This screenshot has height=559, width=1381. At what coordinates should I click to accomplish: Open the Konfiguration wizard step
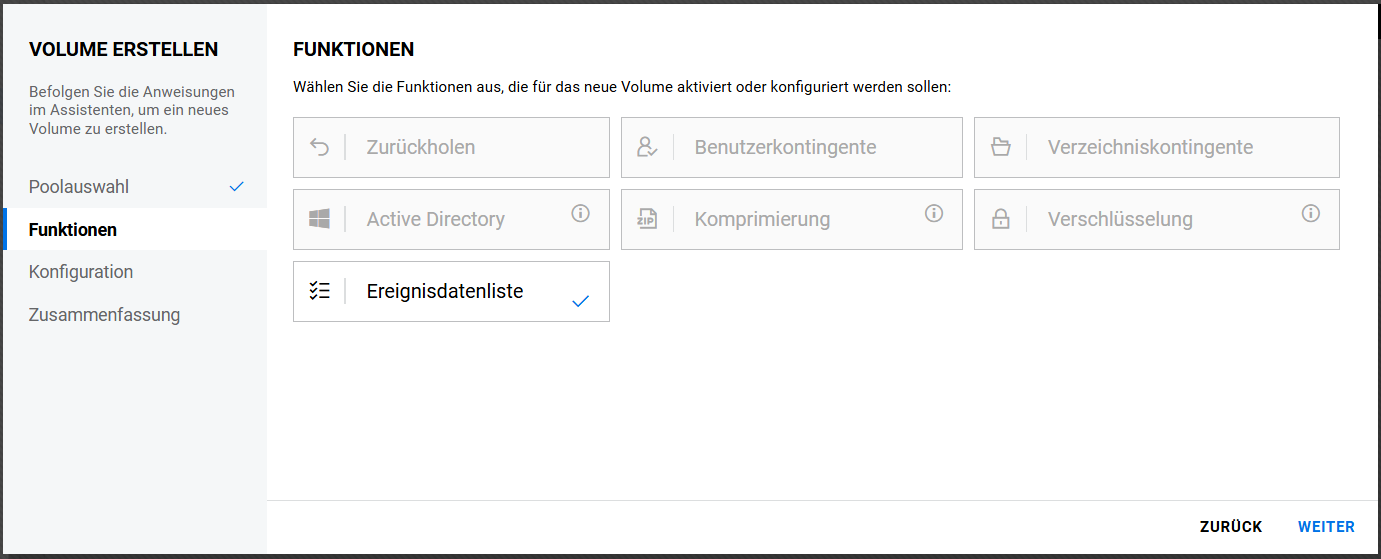(81, 272)
